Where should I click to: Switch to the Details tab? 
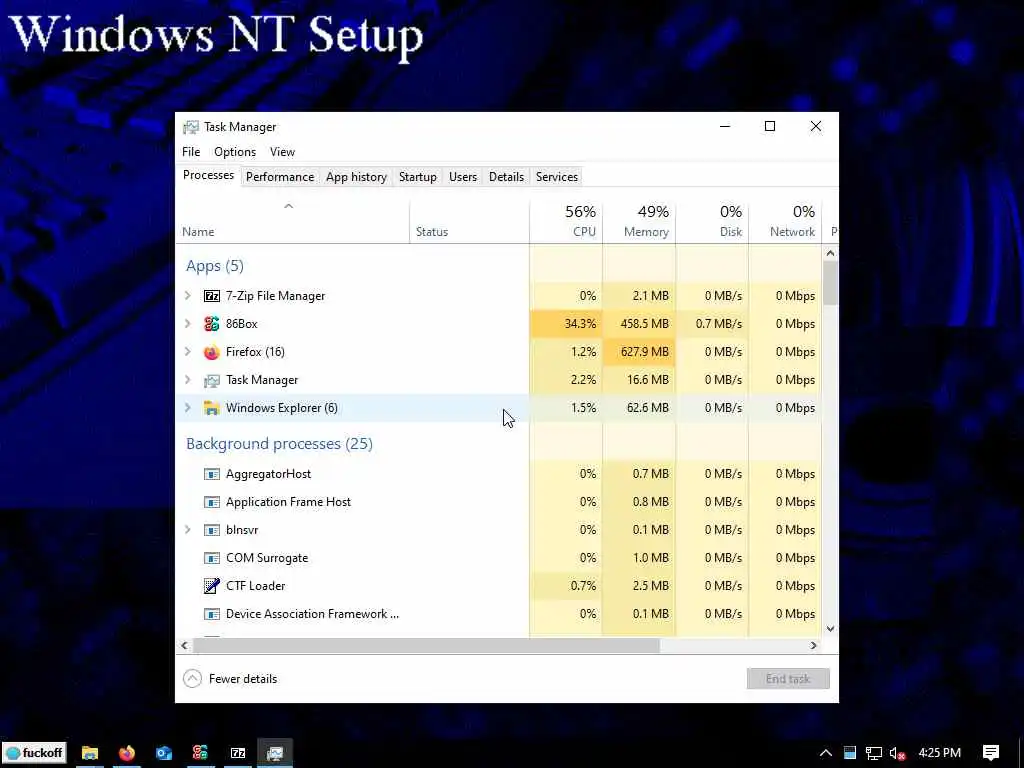coord(506,177)
